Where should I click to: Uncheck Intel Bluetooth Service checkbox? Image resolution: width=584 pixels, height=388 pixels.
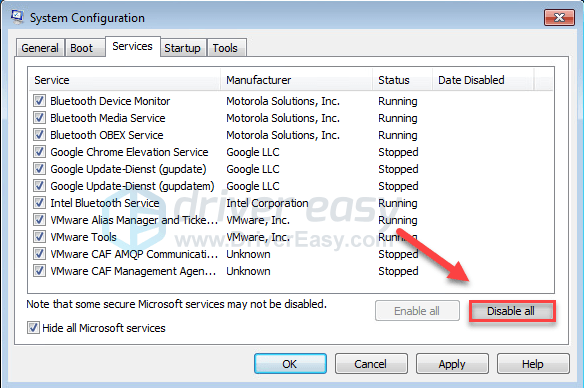39,203
